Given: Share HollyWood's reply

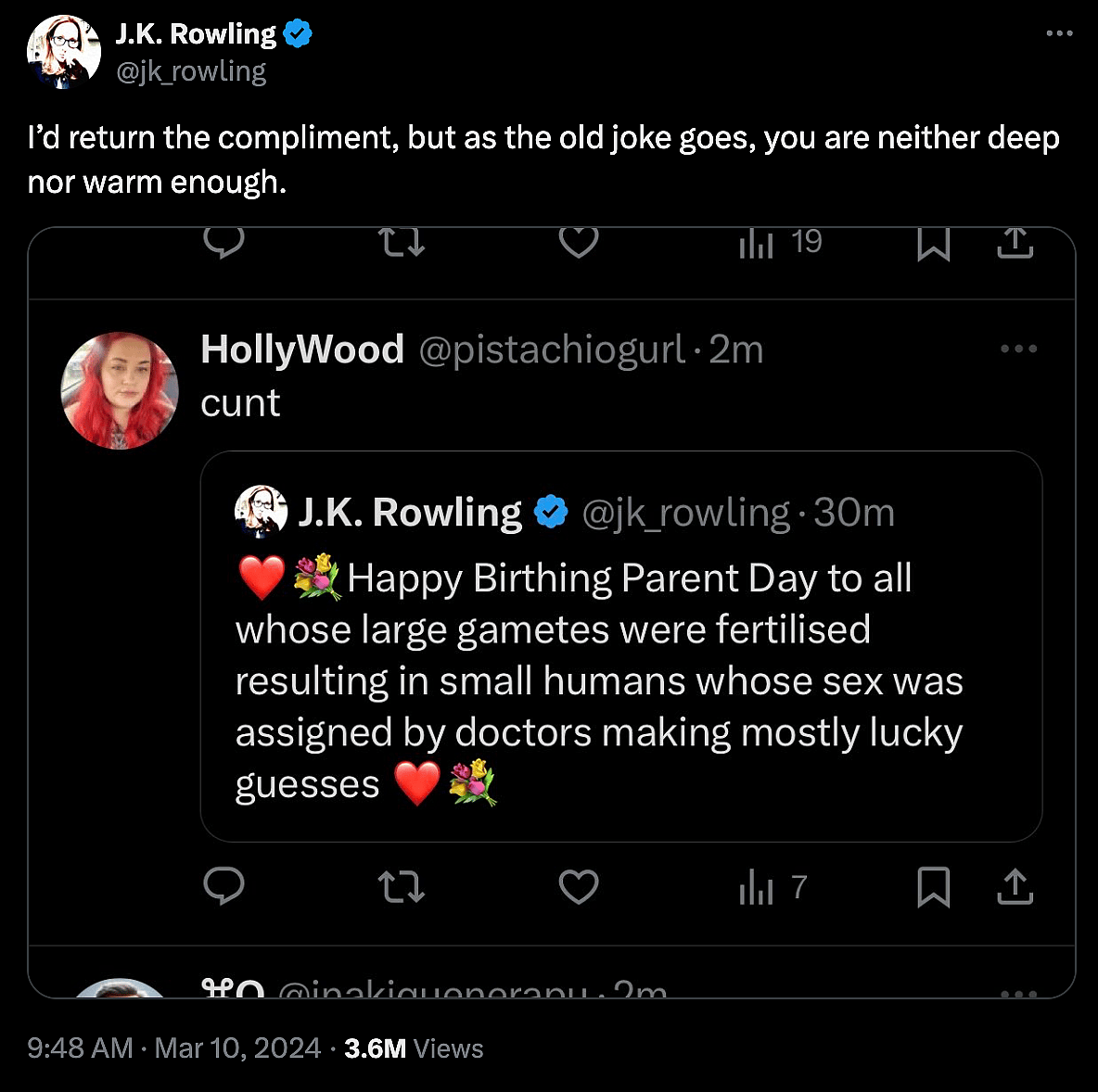Looking at the screenshot, I should (x=1015, y=887).
